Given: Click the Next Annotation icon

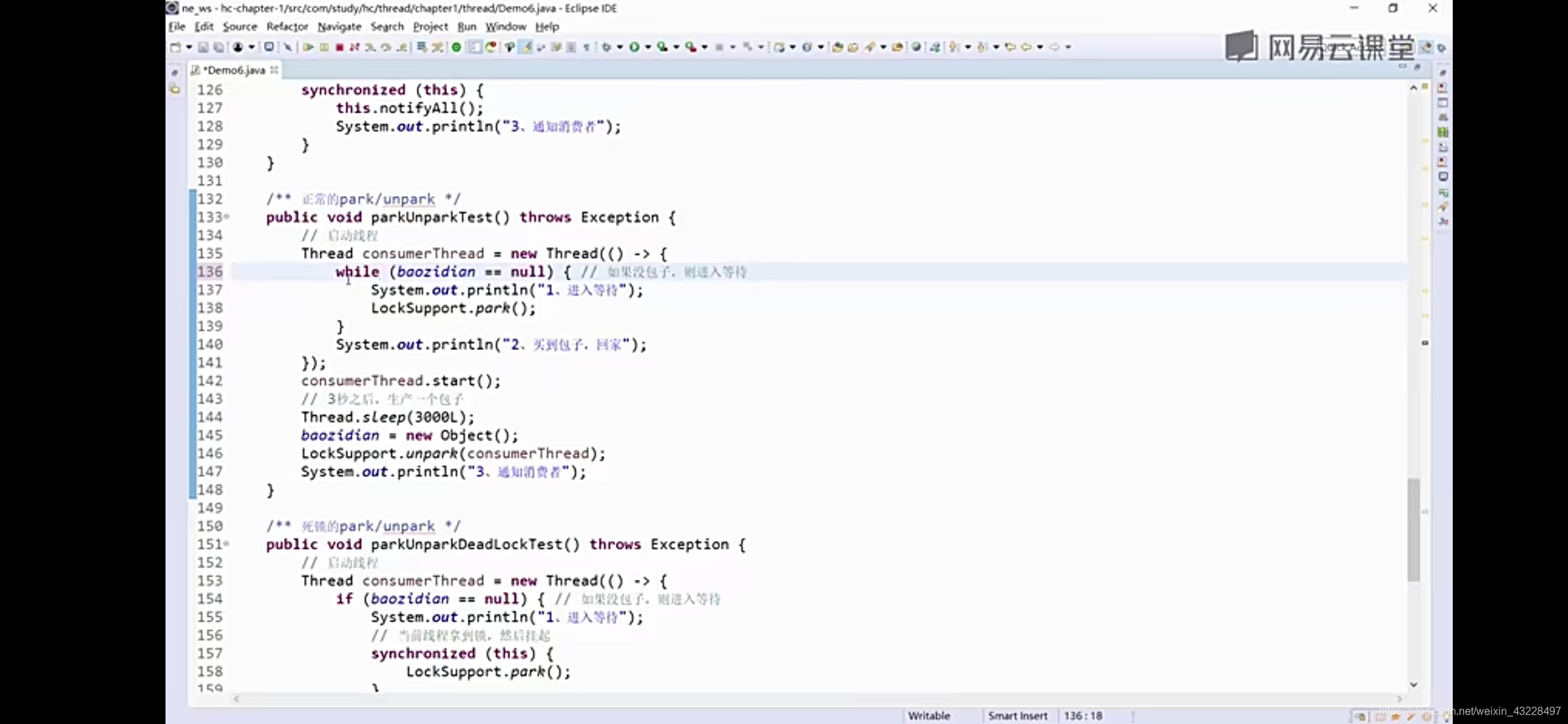Looking at the screenshot, I should (953, 47).
